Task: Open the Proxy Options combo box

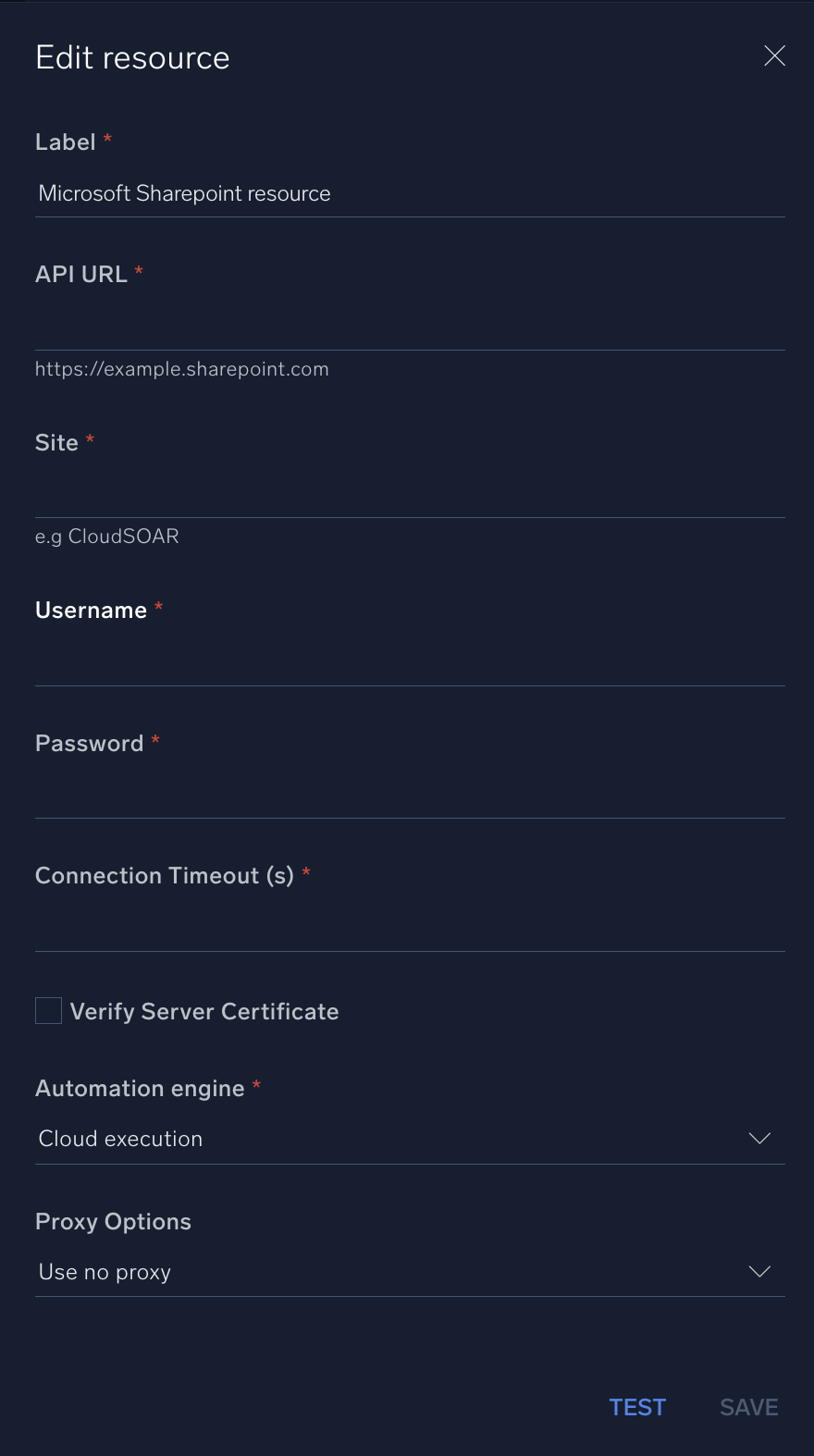Action: pyautogui.click(x=407, y=1271)
